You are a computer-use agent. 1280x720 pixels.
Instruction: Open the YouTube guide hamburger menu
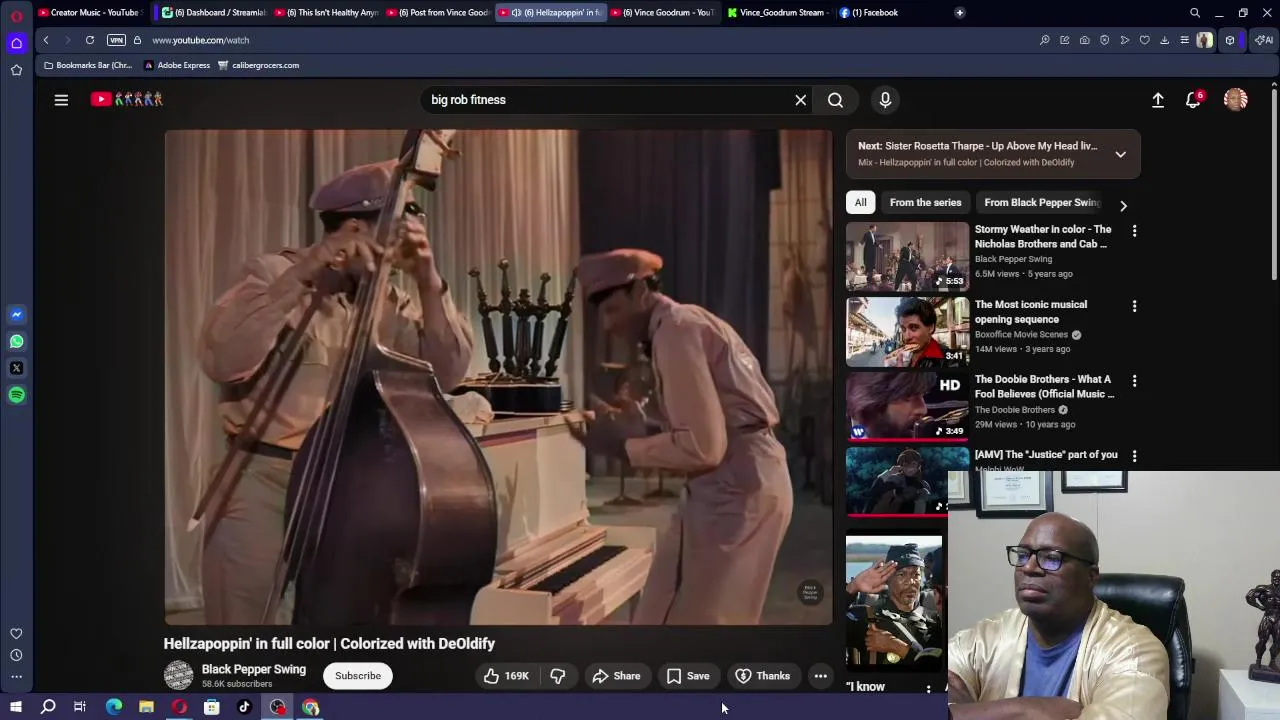point(61,100)
